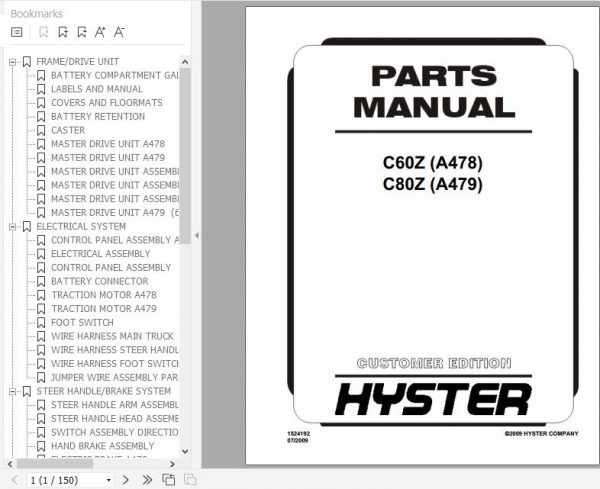Open the bookmarks options menu icon

click(x=16, y=32)
